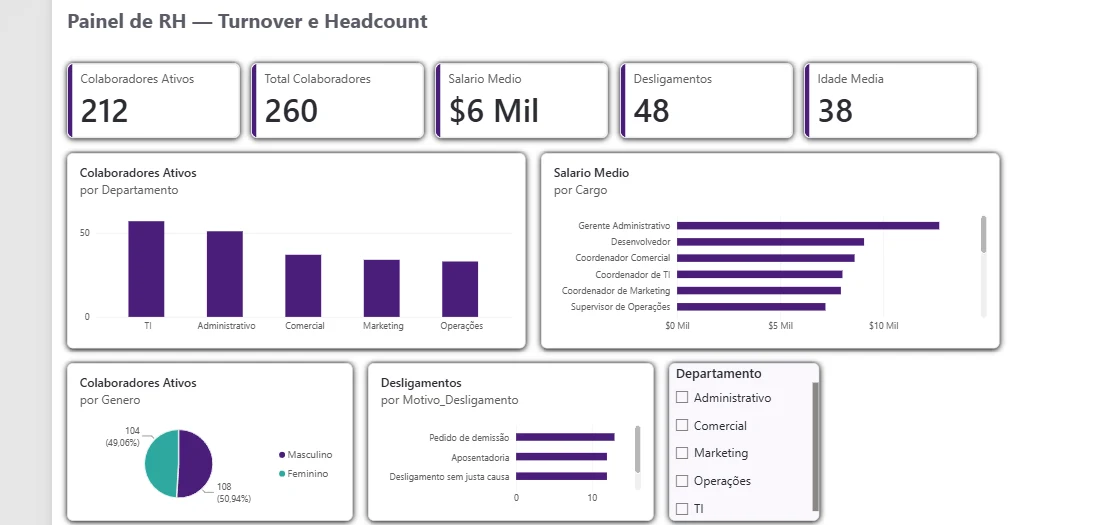Viewport: 1098px width, 525px height.
Task: Click the Gerente Administrativo salary bar
Action: click(808, 225)
